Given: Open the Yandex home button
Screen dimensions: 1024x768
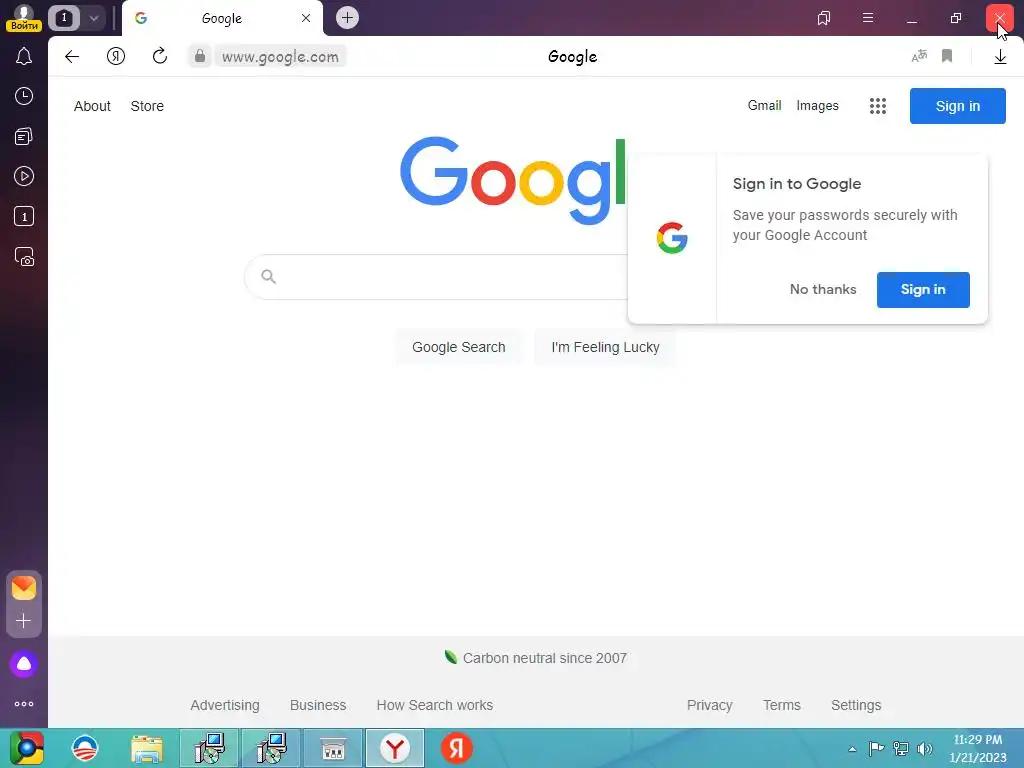Looking at the screenshot, I should point(116,56).
